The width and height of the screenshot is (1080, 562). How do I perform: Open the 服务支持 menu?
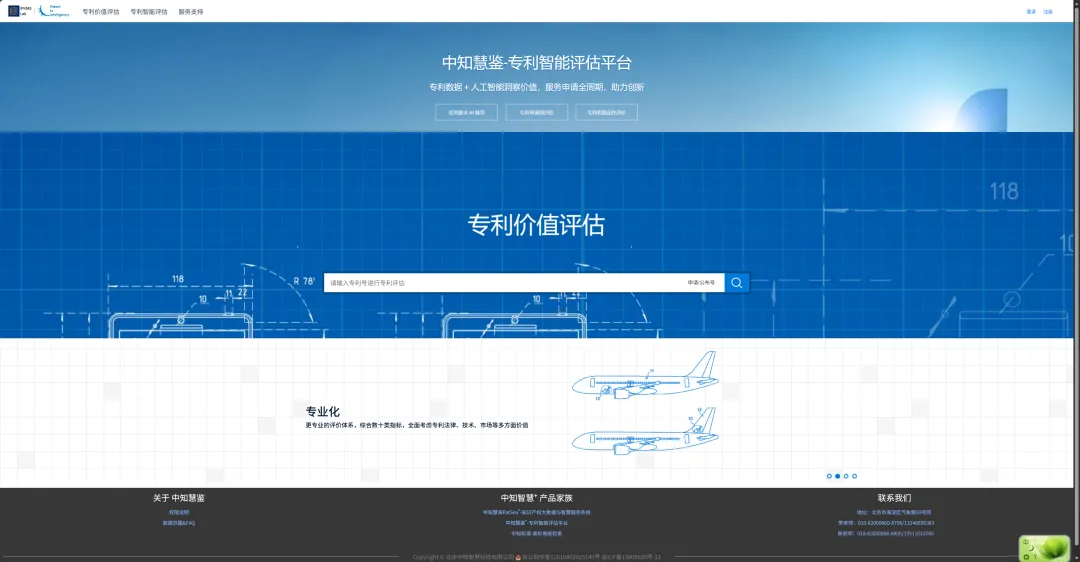pyautogui.click(x=191, y=12)
